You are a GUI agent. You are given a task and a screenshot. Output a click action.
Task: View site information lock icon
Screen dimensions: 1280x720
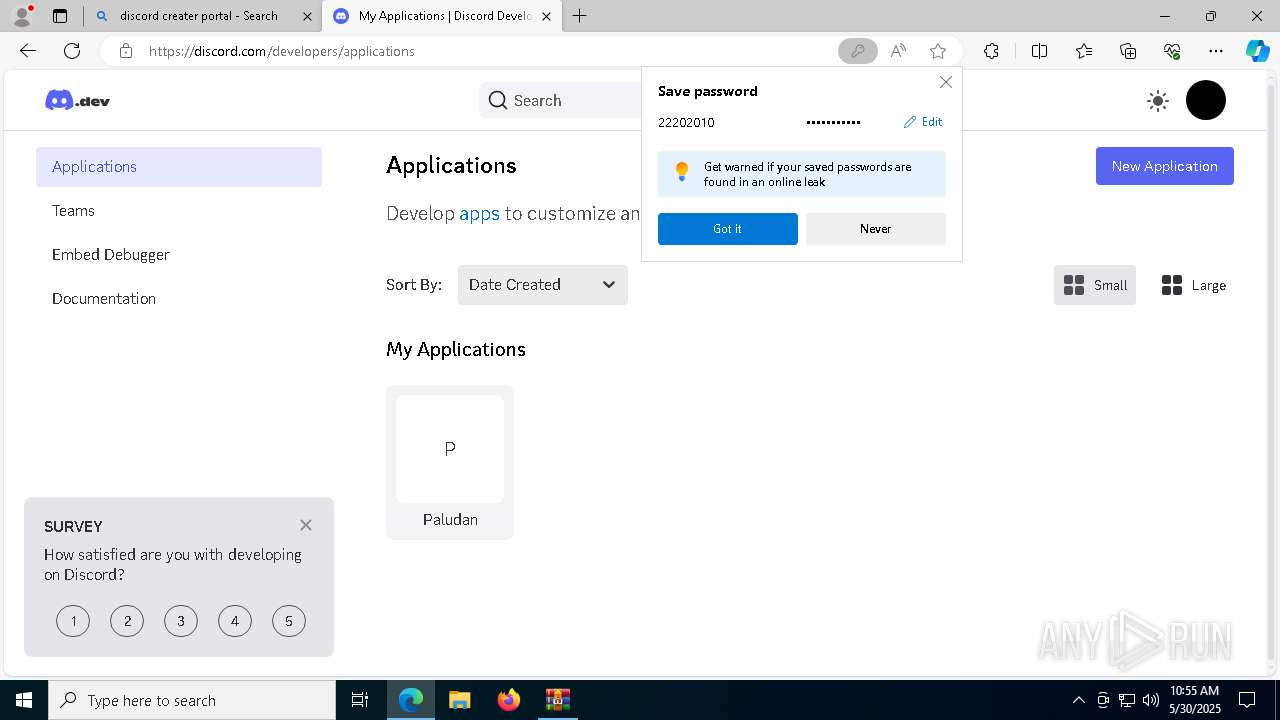coord(126,51)
